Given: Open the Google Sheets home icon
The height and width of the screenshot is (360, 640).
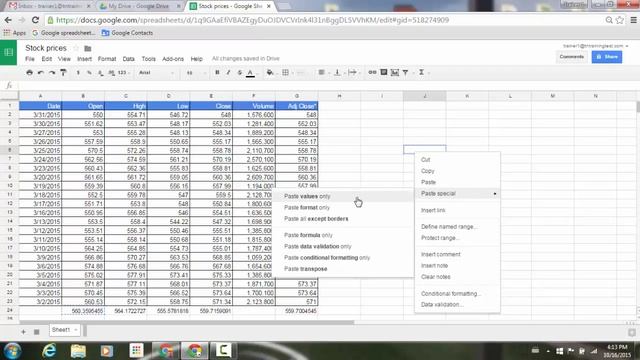Looking at the screenshot, I should point(9,52).
